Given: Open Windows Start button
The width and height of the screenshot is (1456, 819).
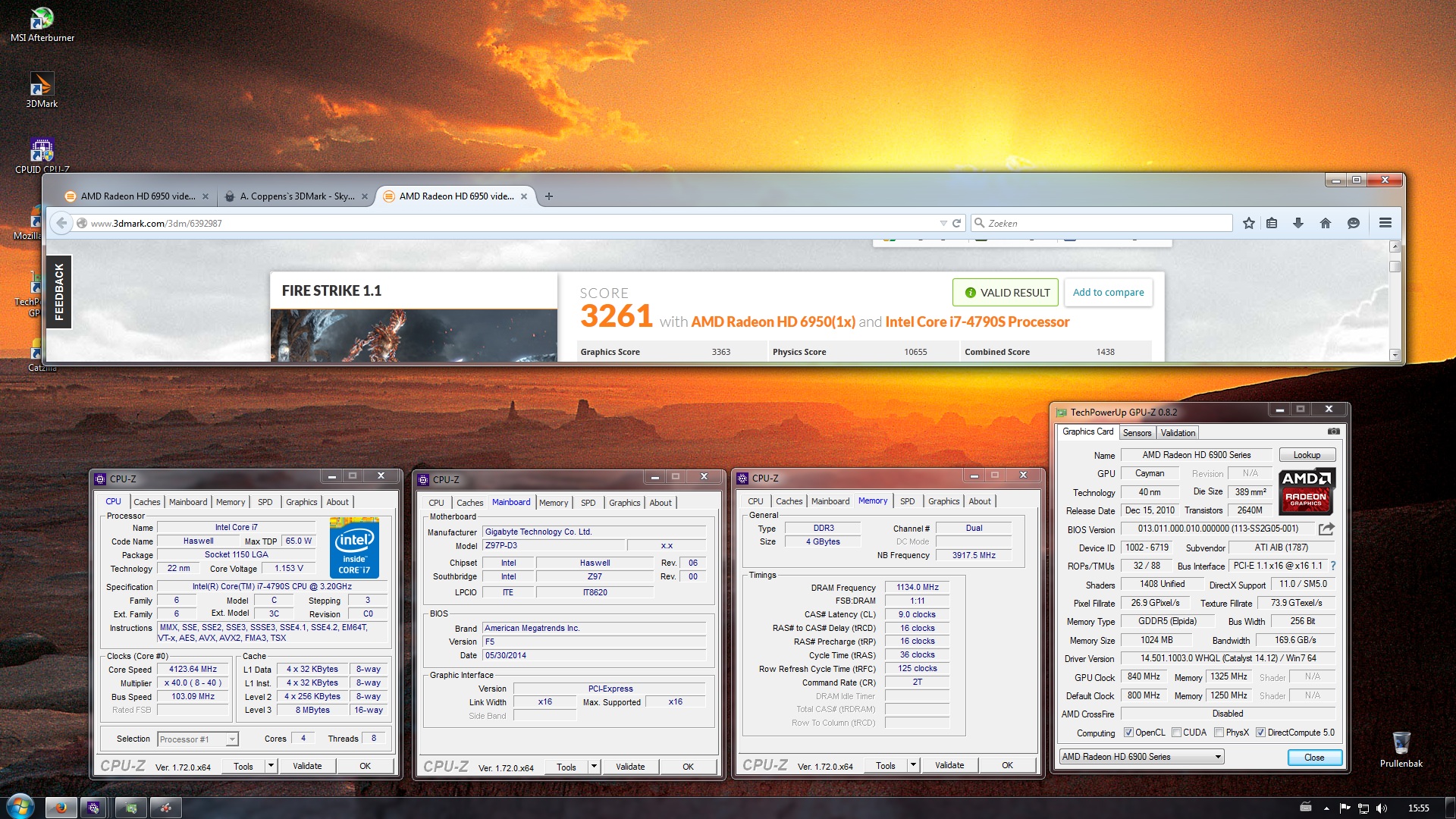Looking at the screenshot, I should click(x=20, y=807).
